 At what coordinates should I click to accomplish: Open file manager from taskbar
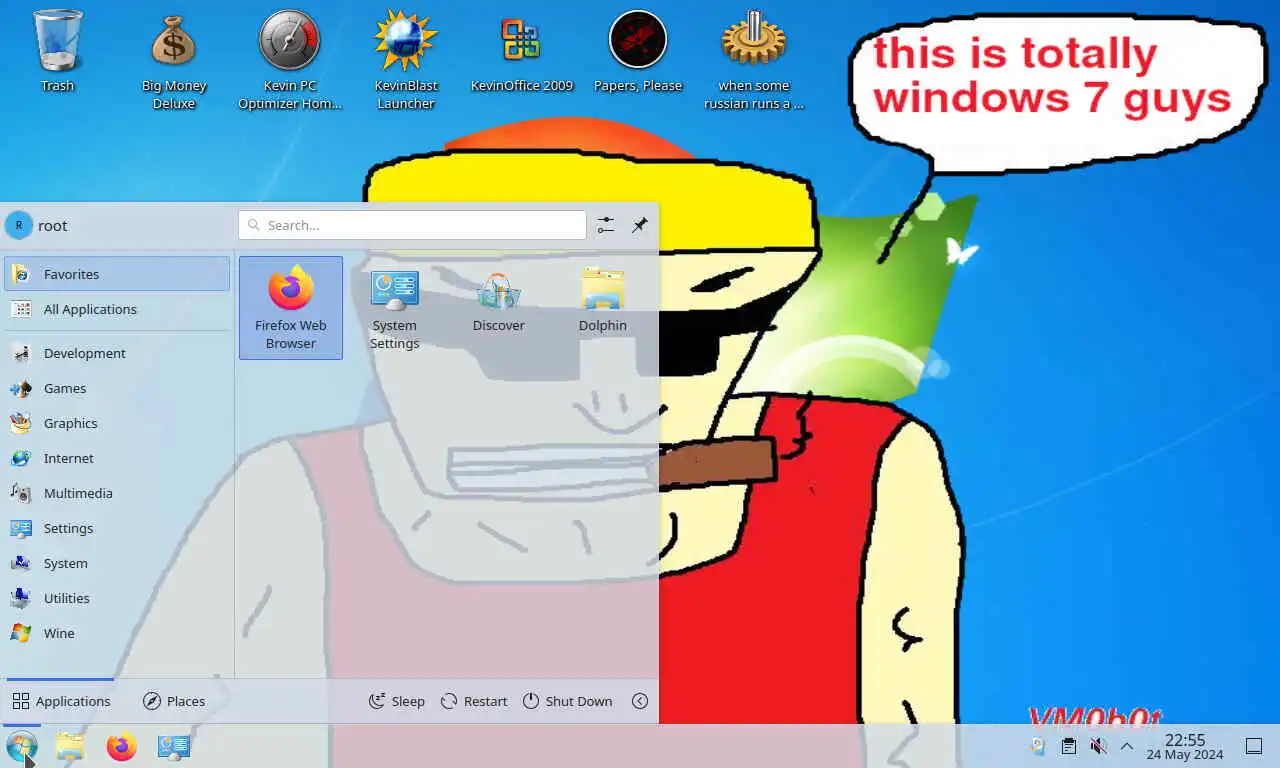point(70,746)
